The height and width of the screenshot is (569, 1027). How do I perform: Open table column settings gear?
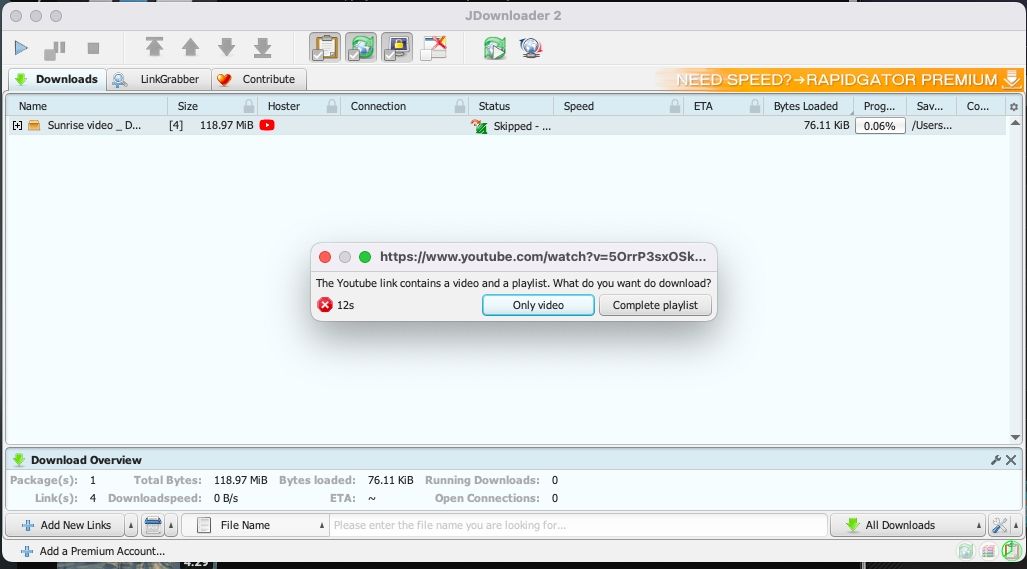pos(1014,107)
